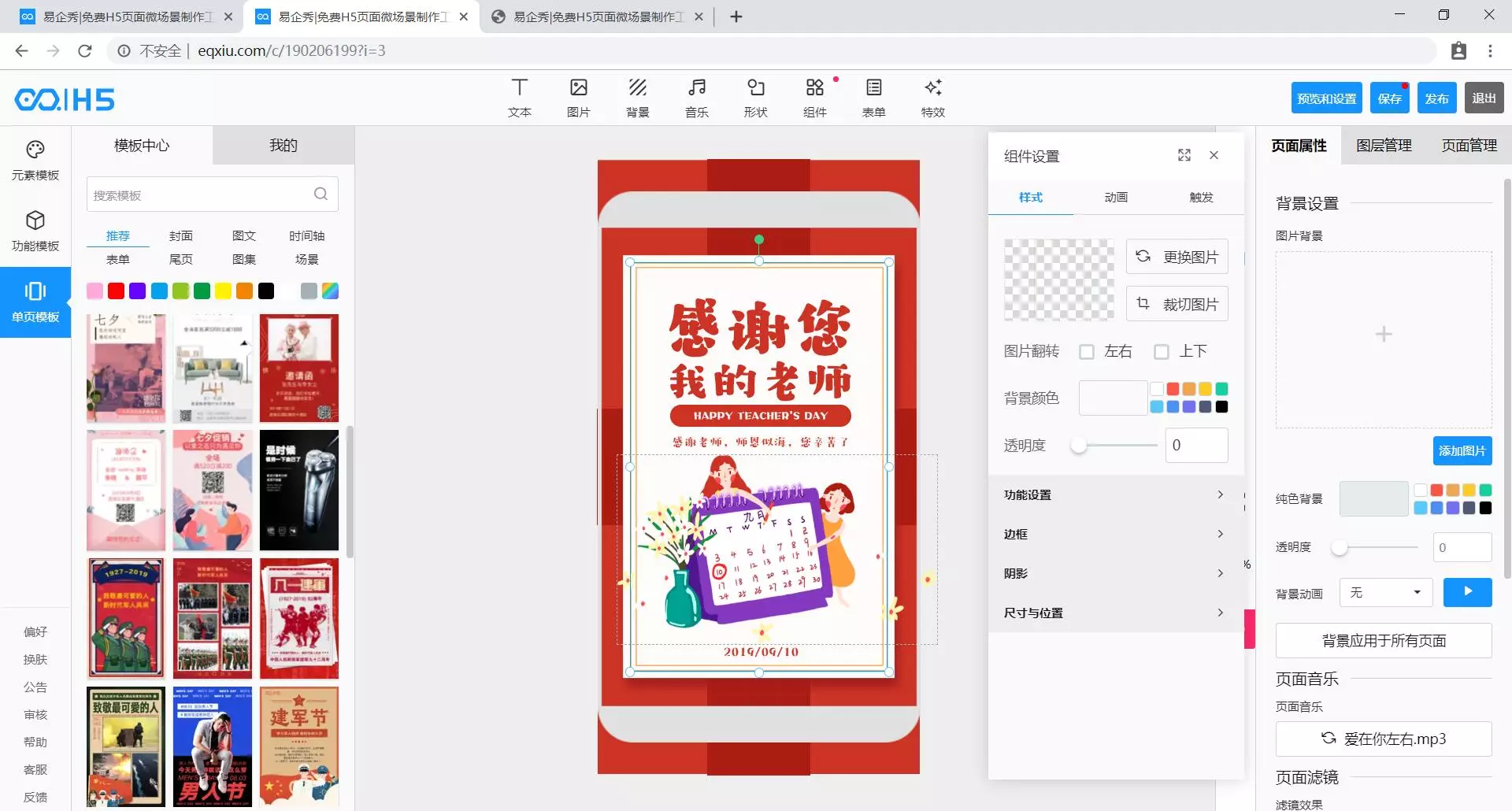
Task: Select the 建军节 template thumbnail
Action: (299, 746)
